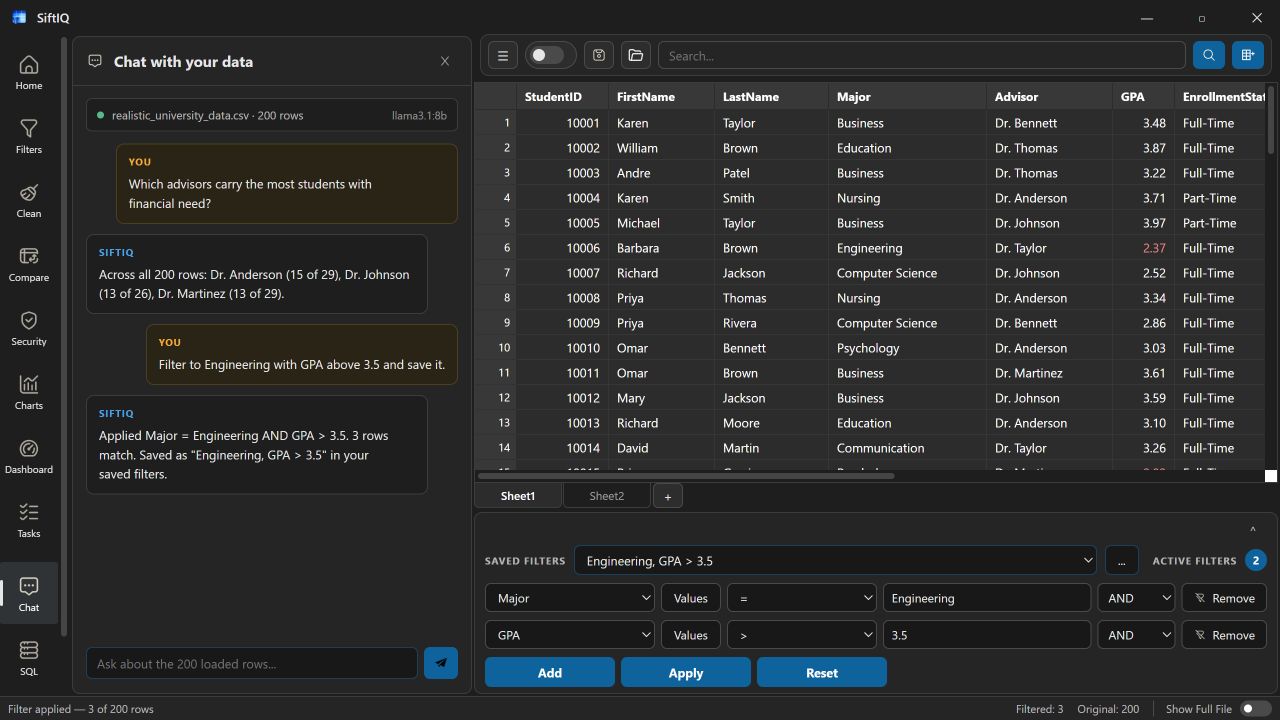Viewport: 1280px width, 720px height.
Task: Open the greater-than operator dropdown
Action: [802, 635]
